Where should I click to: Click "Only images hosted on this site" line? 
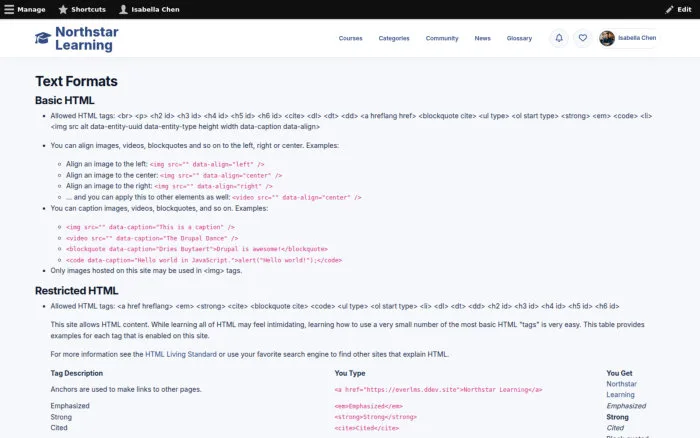[x=146, y=271]
